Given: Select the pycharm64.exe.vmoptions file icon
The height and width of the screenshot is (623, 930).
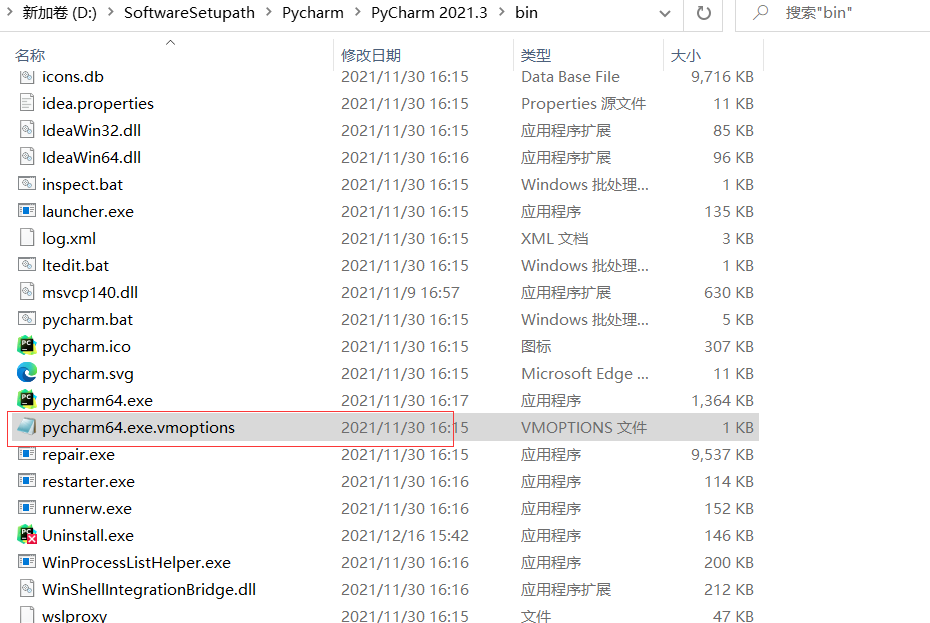Looking at the screenshot, I should click(27, 427).
